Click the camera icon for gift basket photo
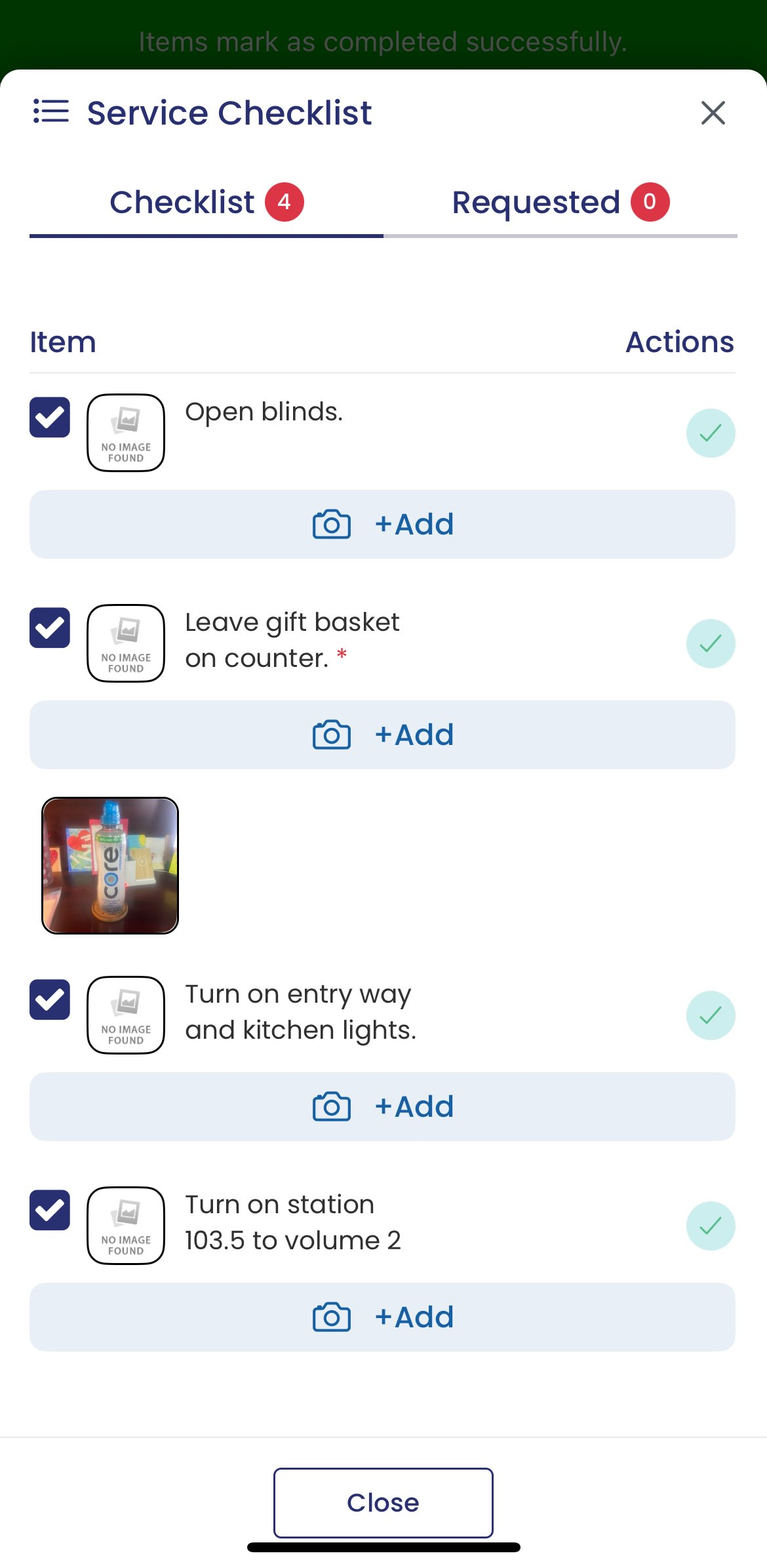767x1568 pixels. pyautogui.click(x=332, y=734)
